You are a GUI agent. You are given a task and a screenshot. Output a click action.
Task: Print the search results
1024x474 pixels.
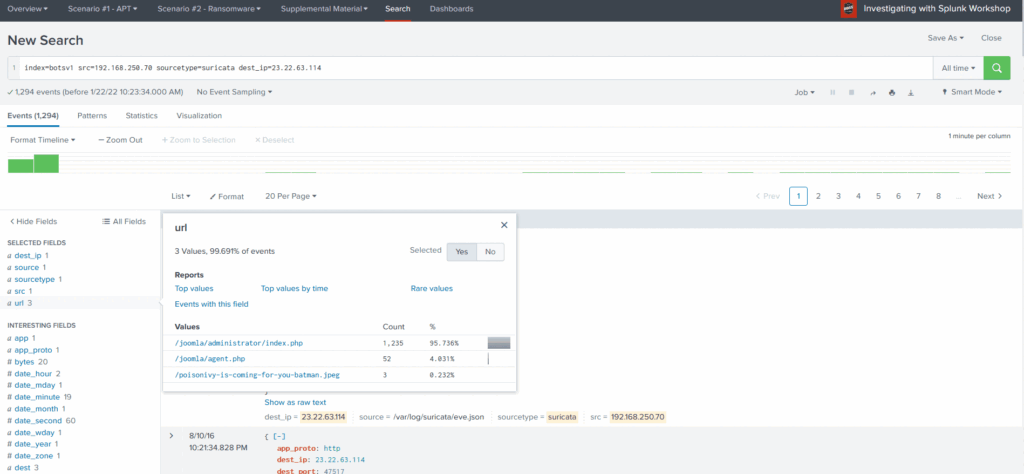[x=891, y=93]
